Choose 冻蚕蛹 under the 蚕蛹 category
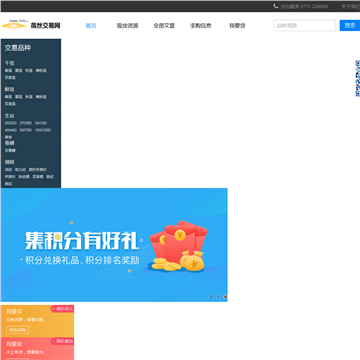 (x=10, y=150)
